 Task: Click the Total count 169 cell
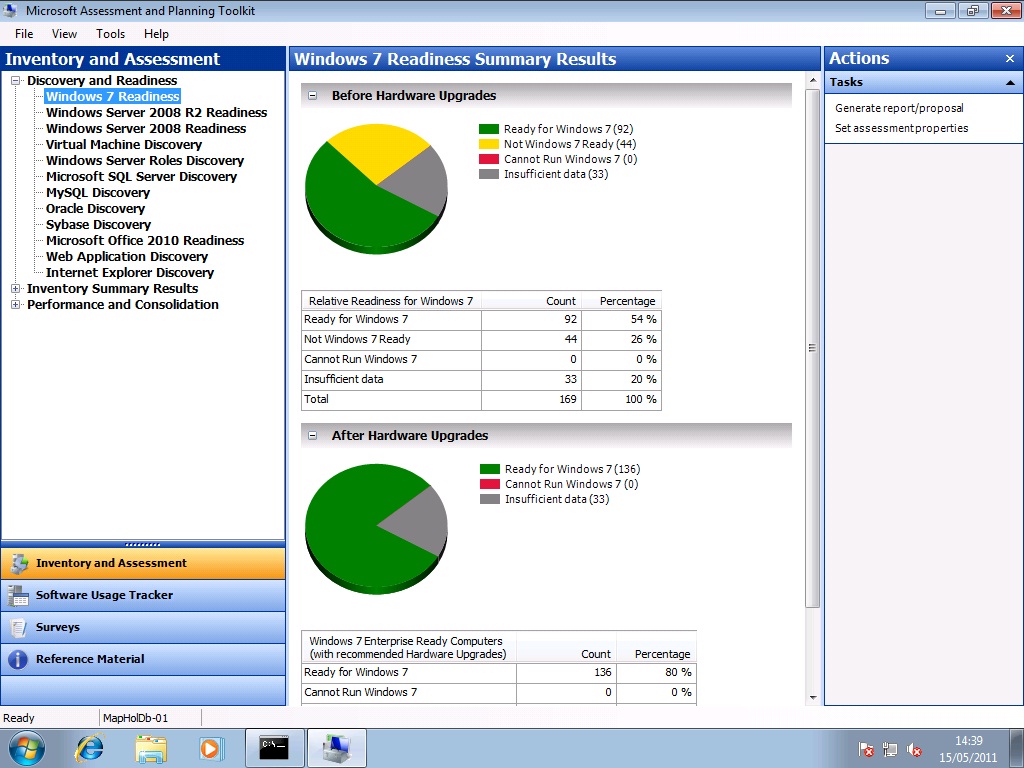531,400
